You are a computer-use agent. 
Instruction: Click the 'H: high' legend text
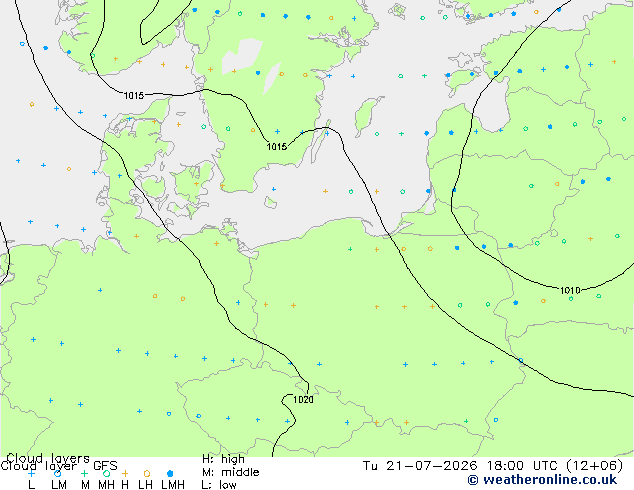(223, 459)
